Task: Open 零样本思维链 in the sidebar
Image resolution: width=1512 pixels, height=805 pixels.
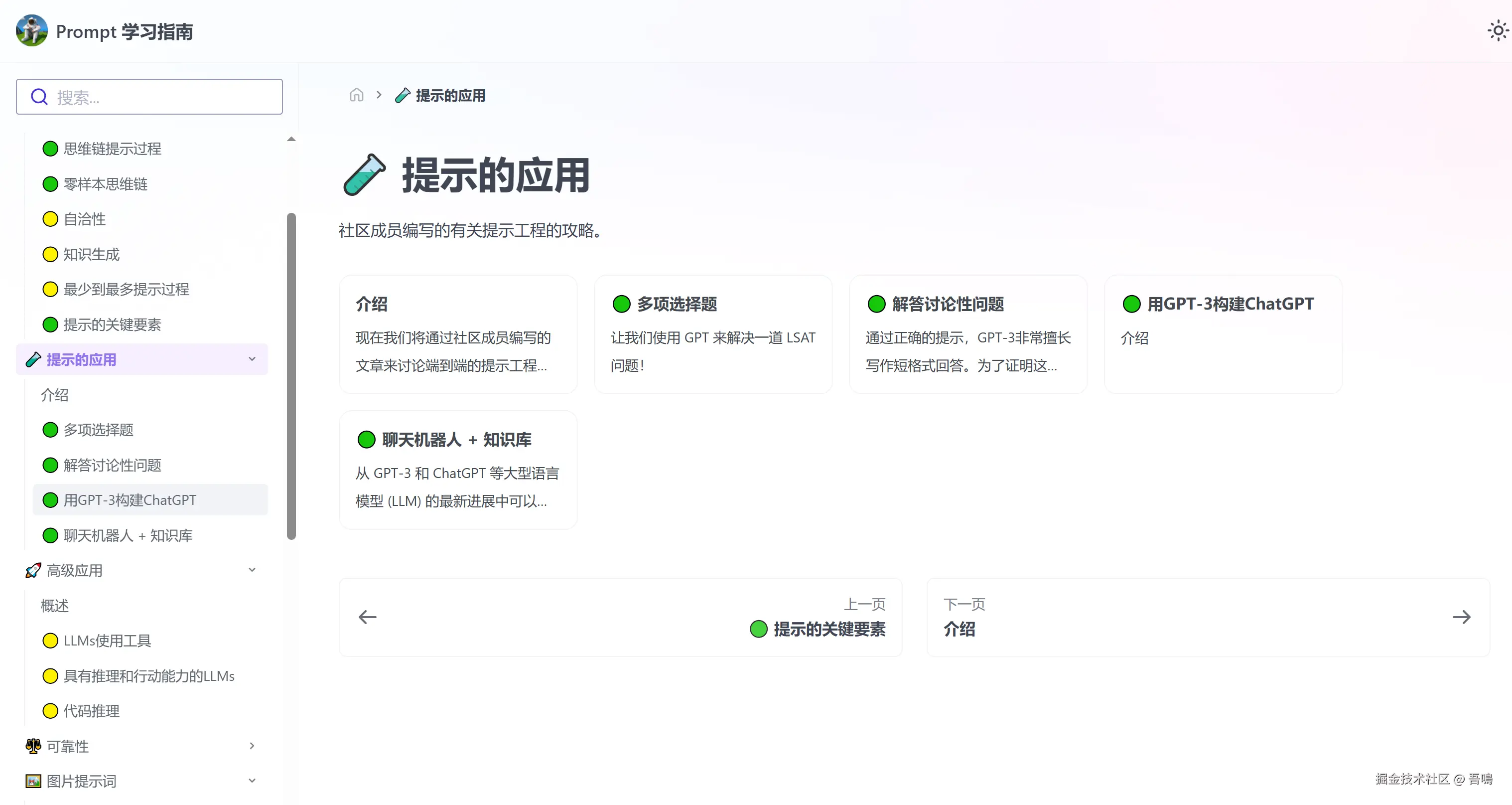Action: 105,184
